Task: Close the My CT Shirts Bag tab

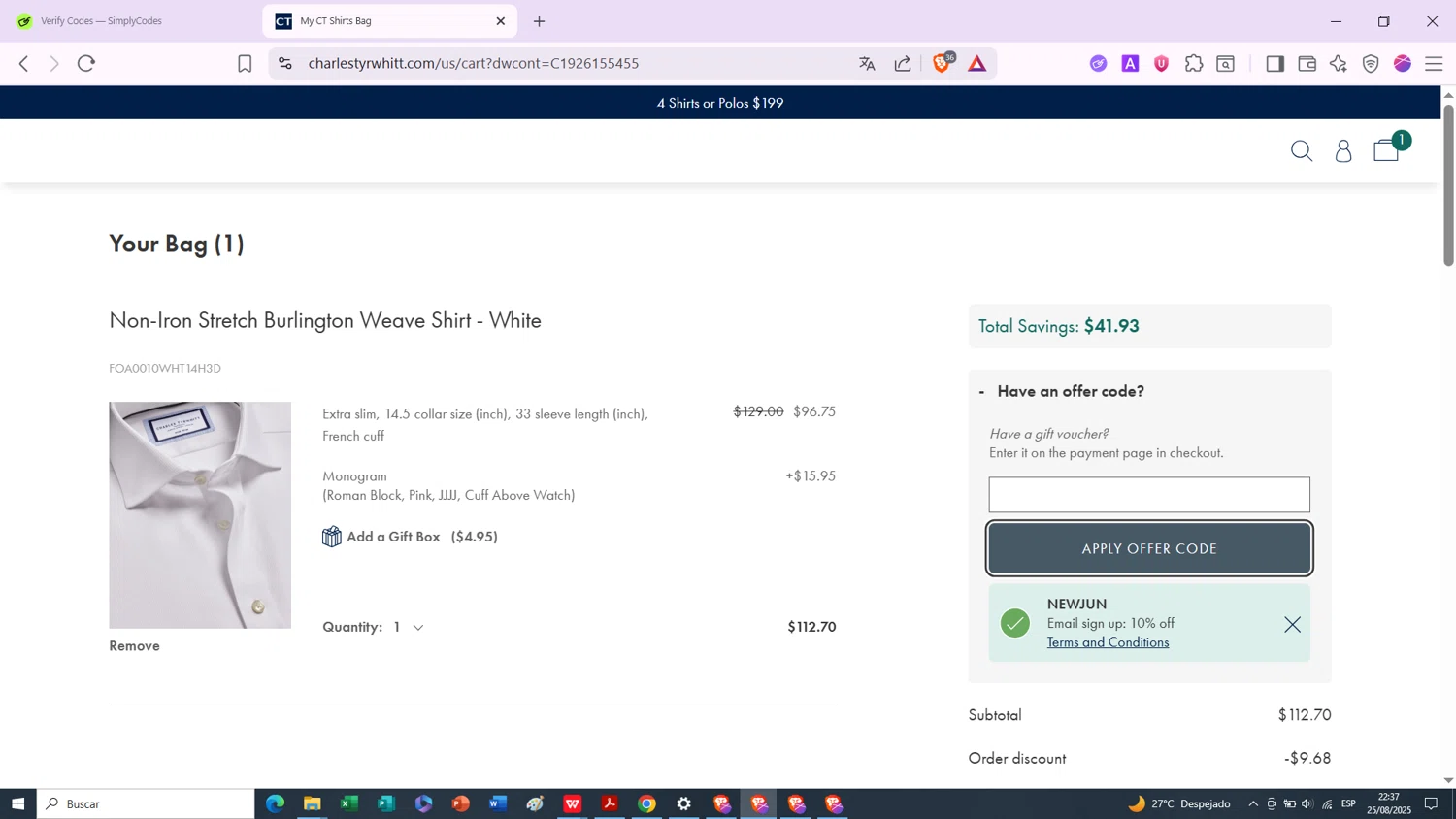Action: [501, 21]
